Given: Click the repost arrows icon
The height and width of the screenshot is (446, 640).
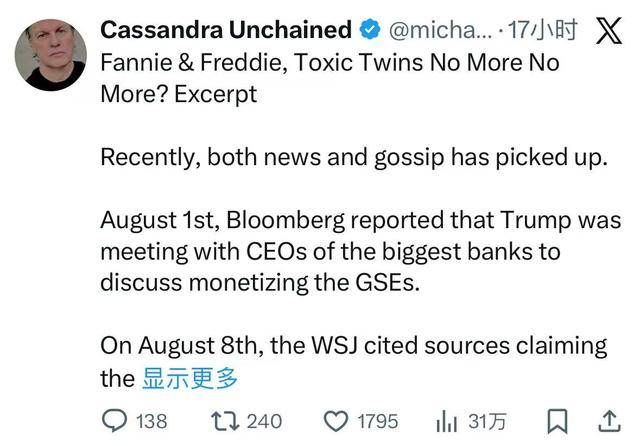Looking at the screenshot, I should pyautogui.click(x=222, y=420).
